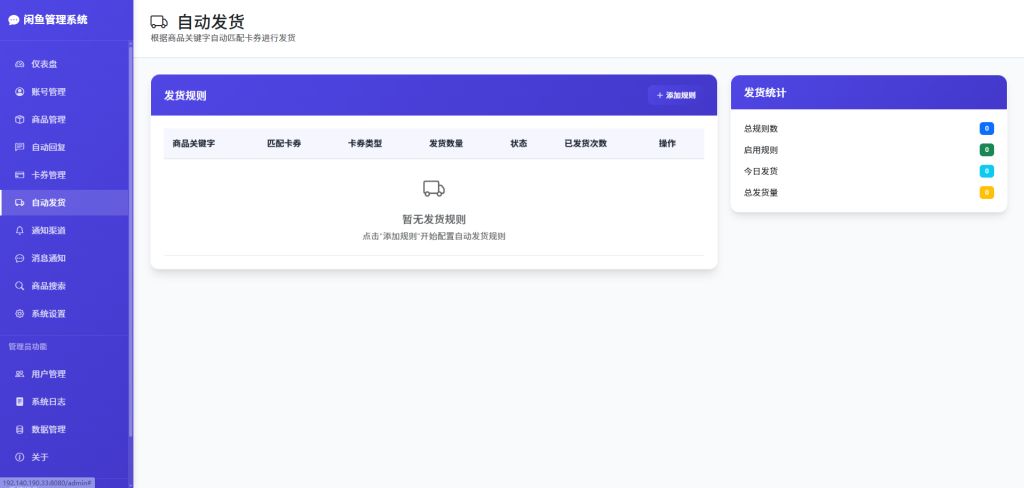Image resolution: width=1024 pixels, height=488 pixels.
Task: Click the 管理员功能 section label
Action: pyautogui.click(x=27, y=346)
